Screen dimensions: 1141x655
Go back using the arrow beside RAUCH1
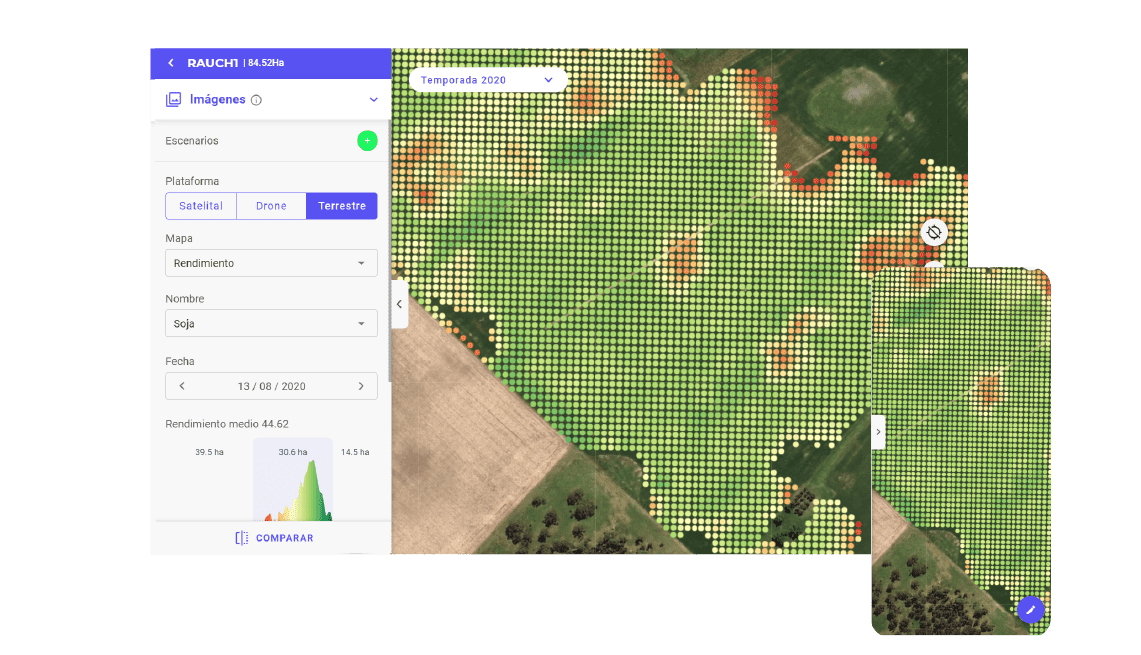pyautogui.click(x=171, y=63)
